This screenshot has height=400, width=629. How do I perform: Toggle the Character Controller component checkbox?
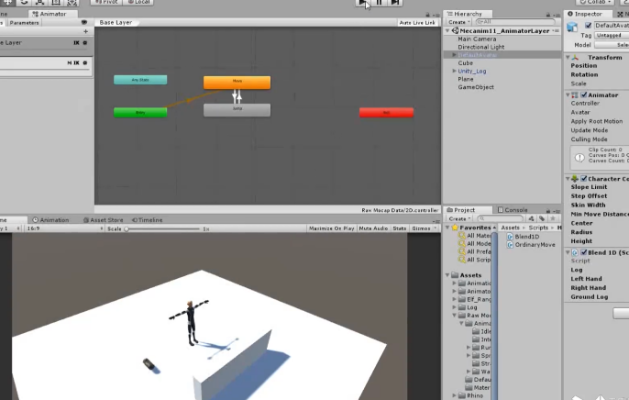[584, 179]
